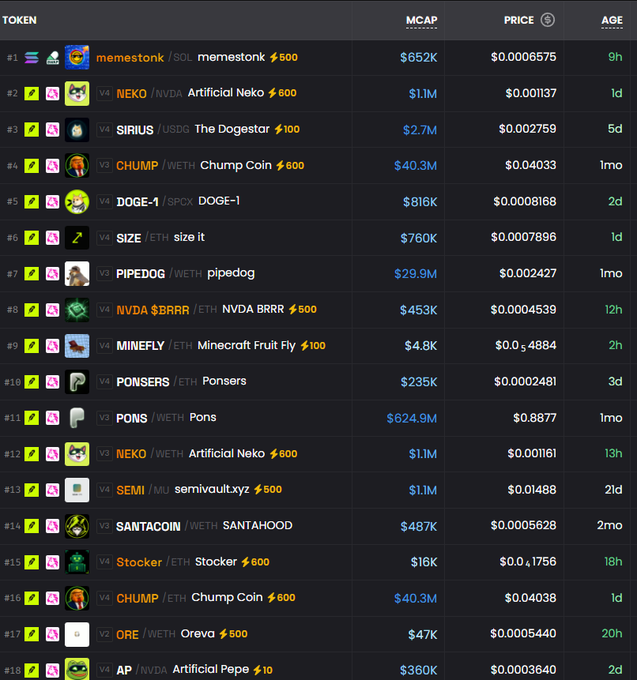
Task: Click the #13 rank number
Action: pos(12,490)
